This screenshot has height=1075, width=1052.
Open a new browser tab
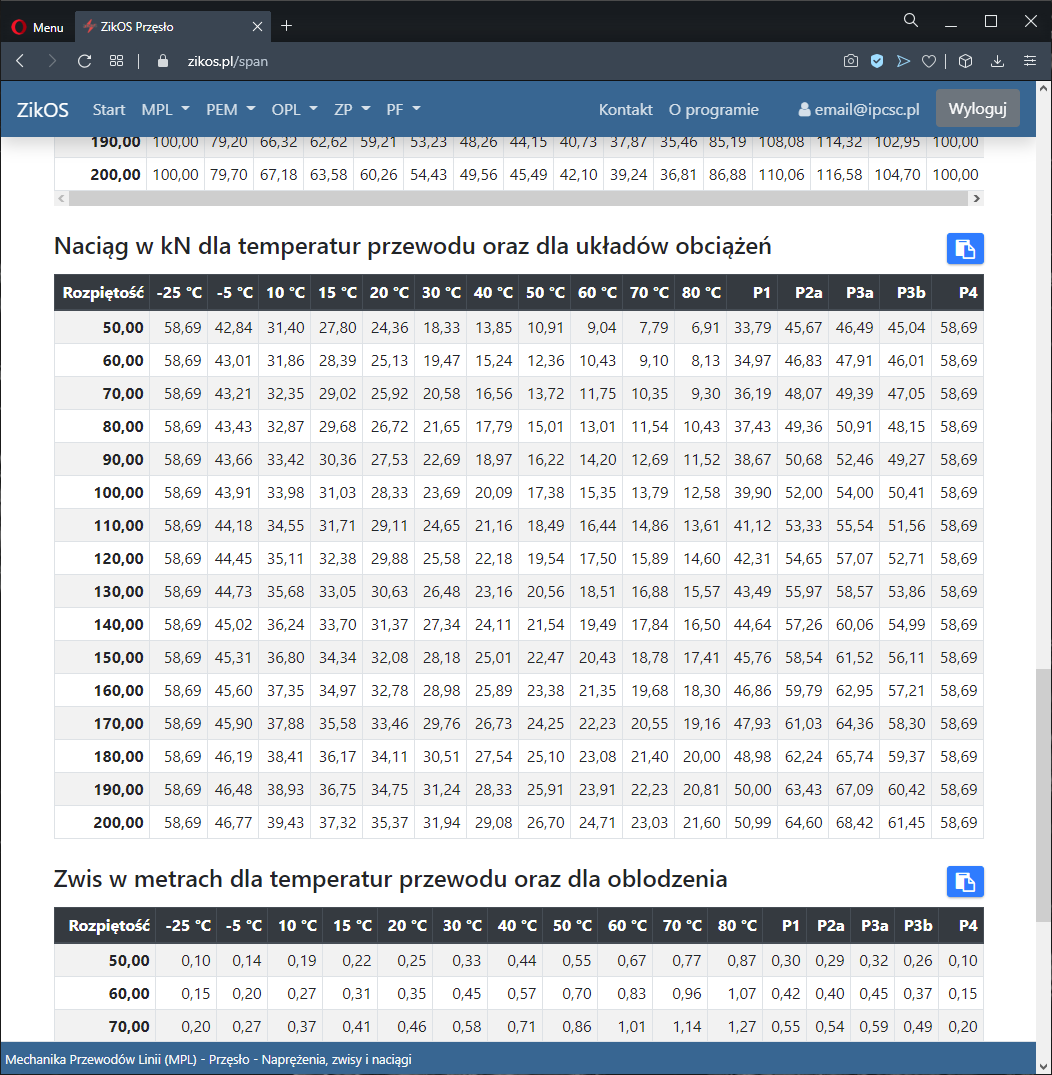click(287, 26)
